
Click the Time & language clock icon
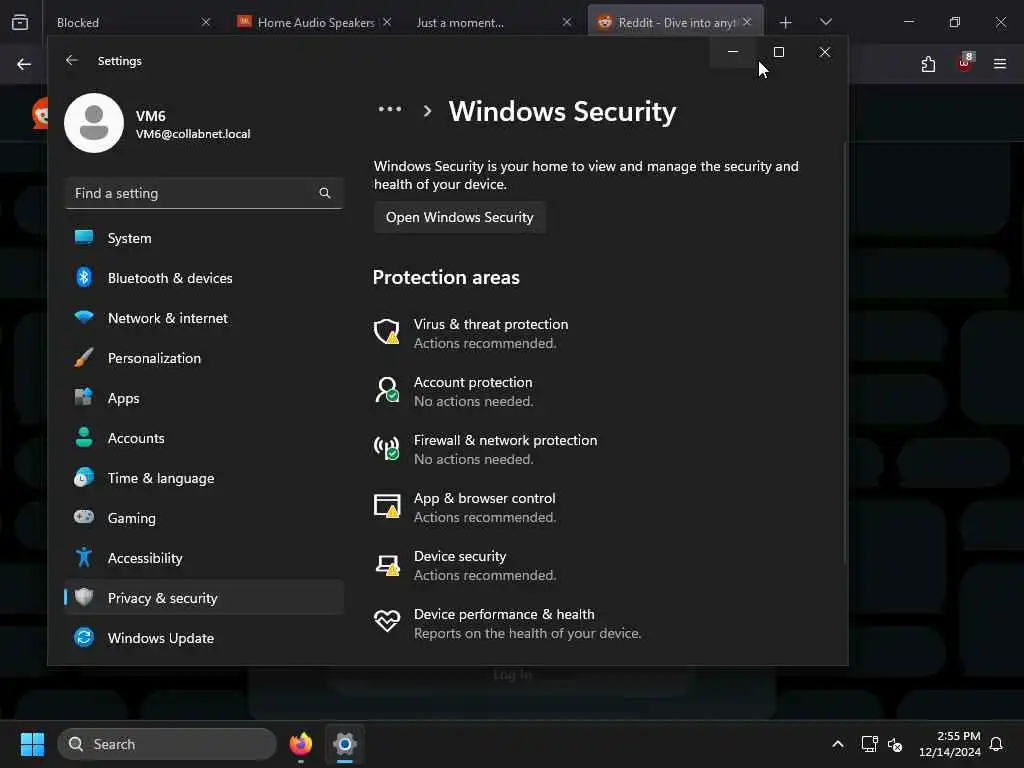pos(84,477)
